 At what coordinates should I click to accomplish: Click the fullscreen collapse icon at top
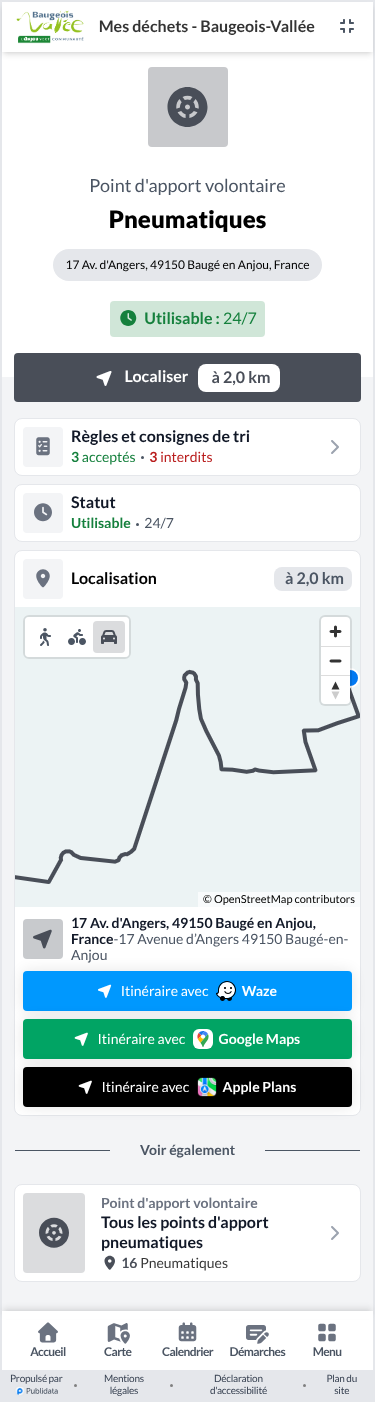pos(347,27)
